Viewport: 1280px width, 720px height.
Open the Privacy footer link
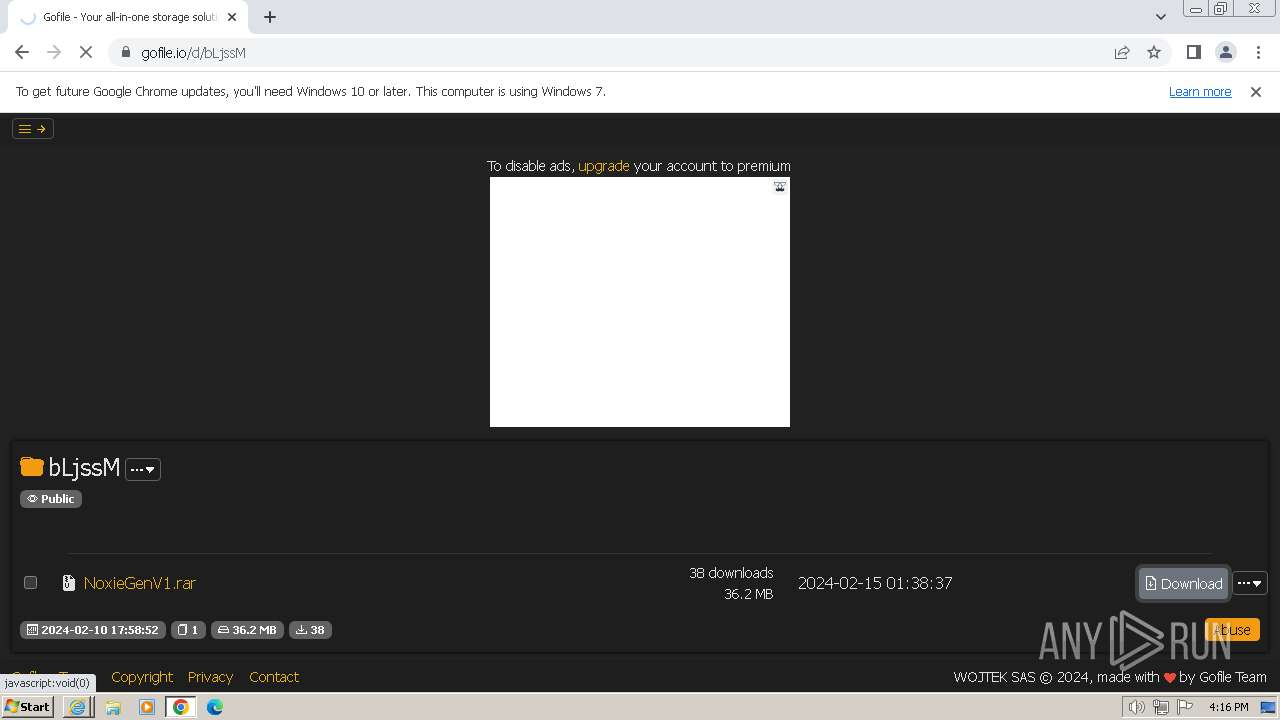[210, 677]
